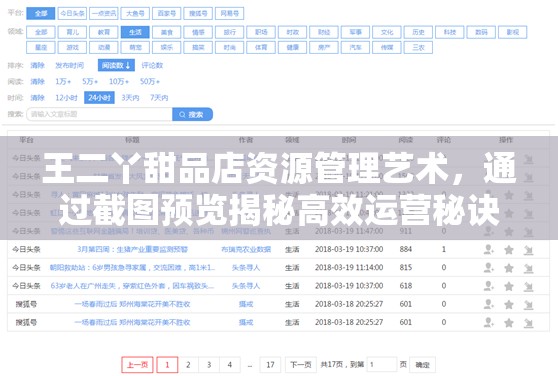Choose the 游戏 domain filter
This screenshot has width=558, height=376.
pyautogui.click(x=72, y=47)
